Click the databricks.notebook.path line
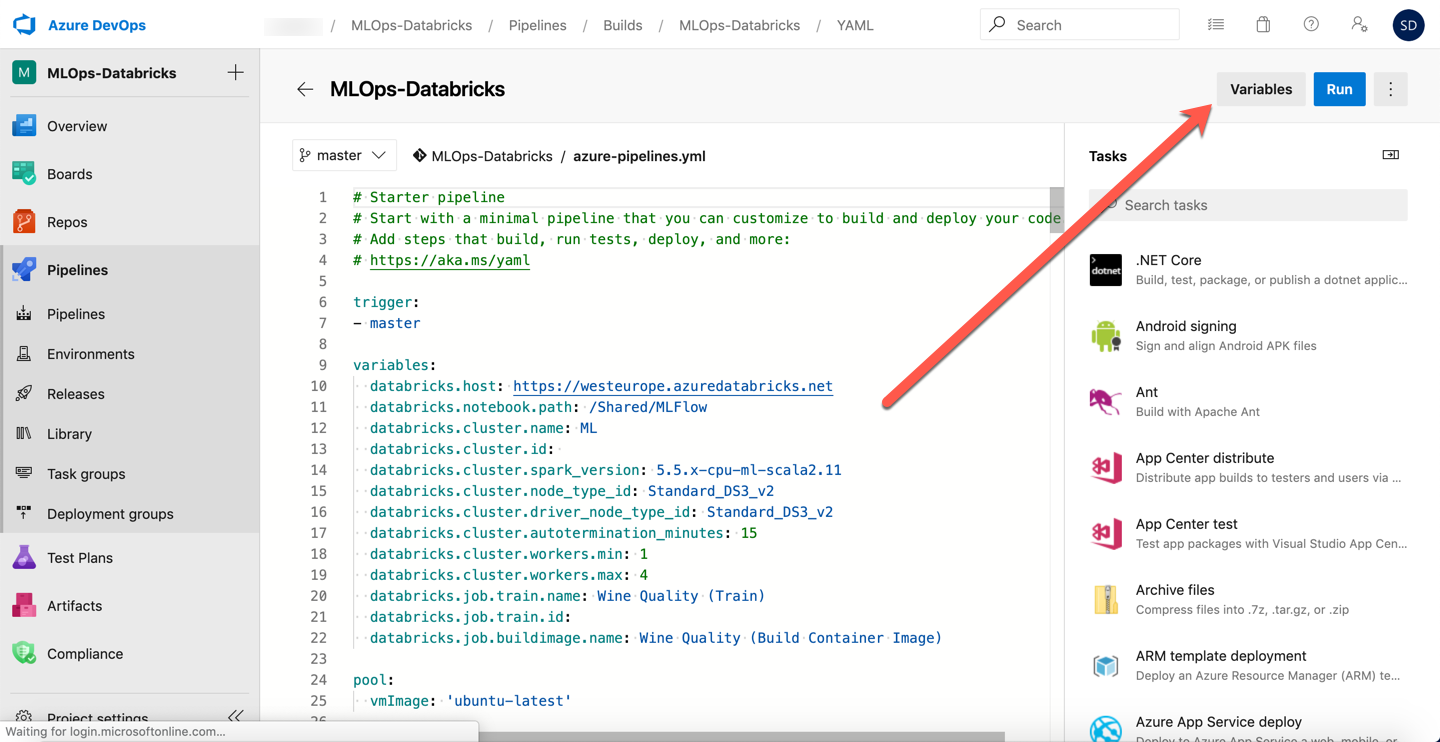The height and width of the screenshot is (742, 1440). pyautogui.click(x=539, y=407)
